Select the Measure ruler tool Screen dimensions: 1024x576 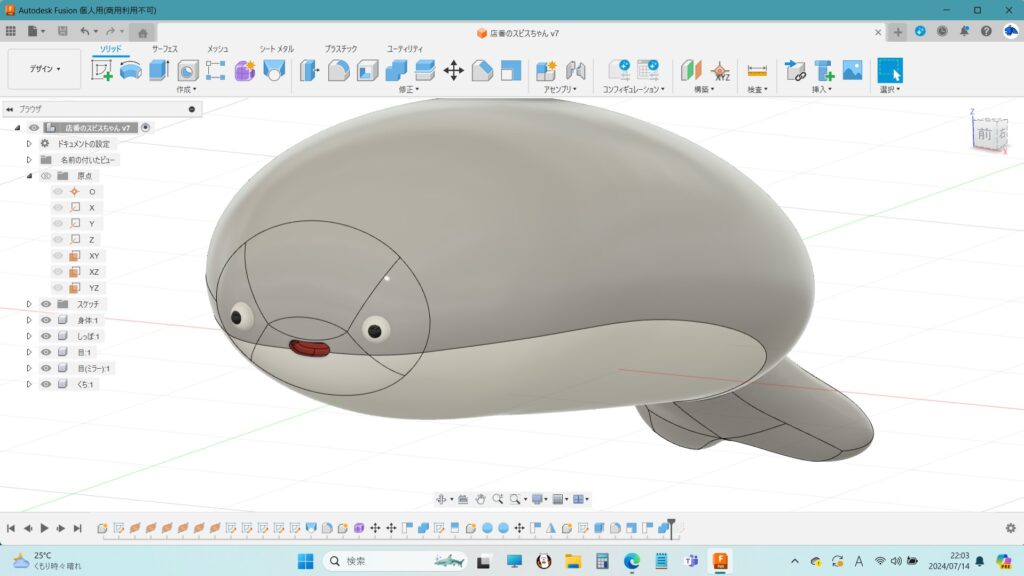757,70
